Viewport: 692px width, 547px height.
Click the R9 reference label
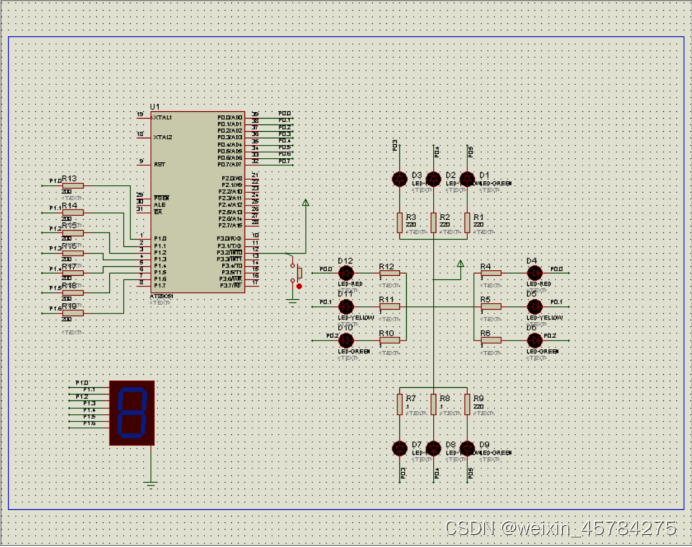point(478,398)
